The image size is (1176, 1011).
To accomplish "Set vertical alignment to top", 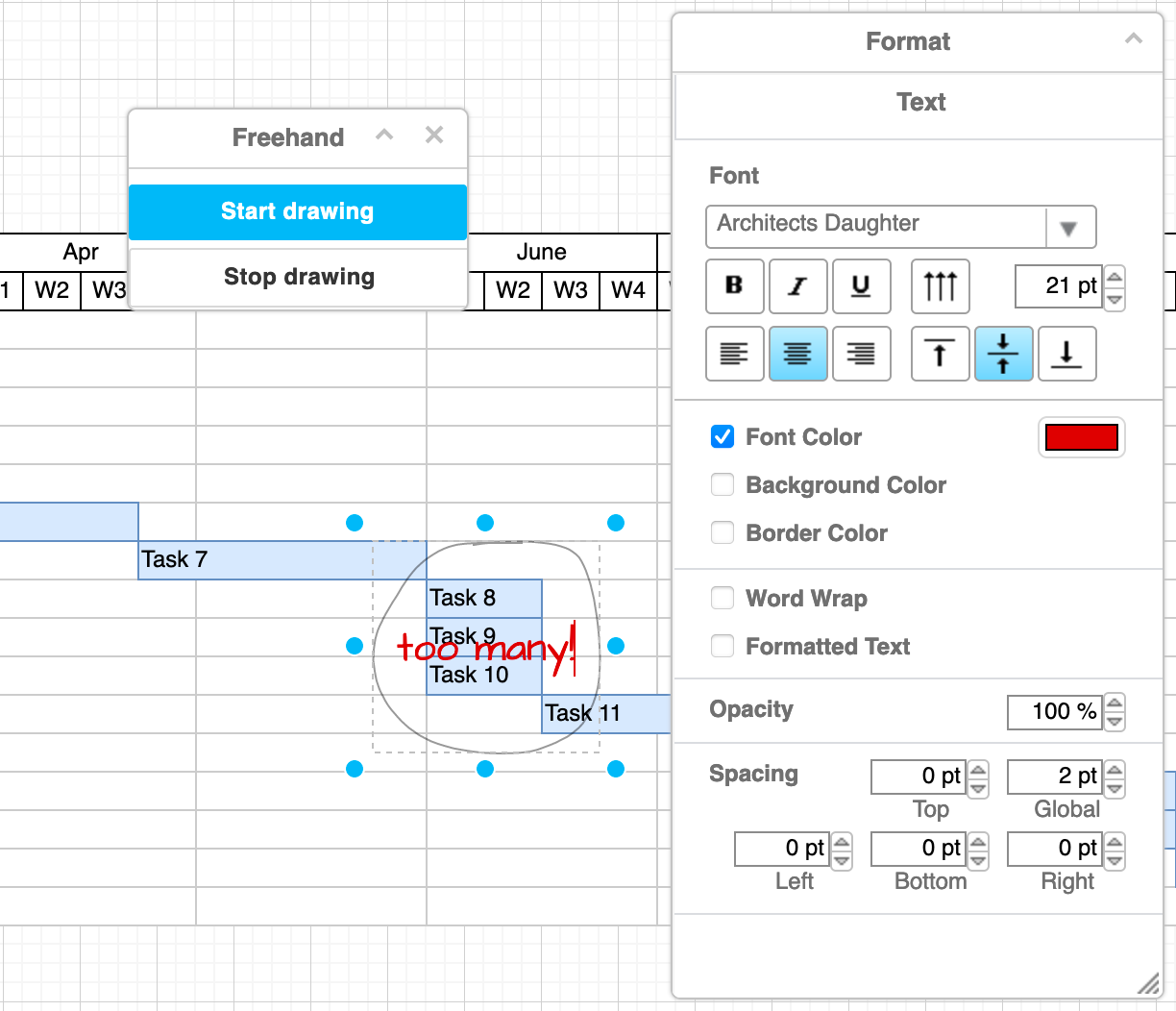I will pyautogui.click(x=940, y=354).
